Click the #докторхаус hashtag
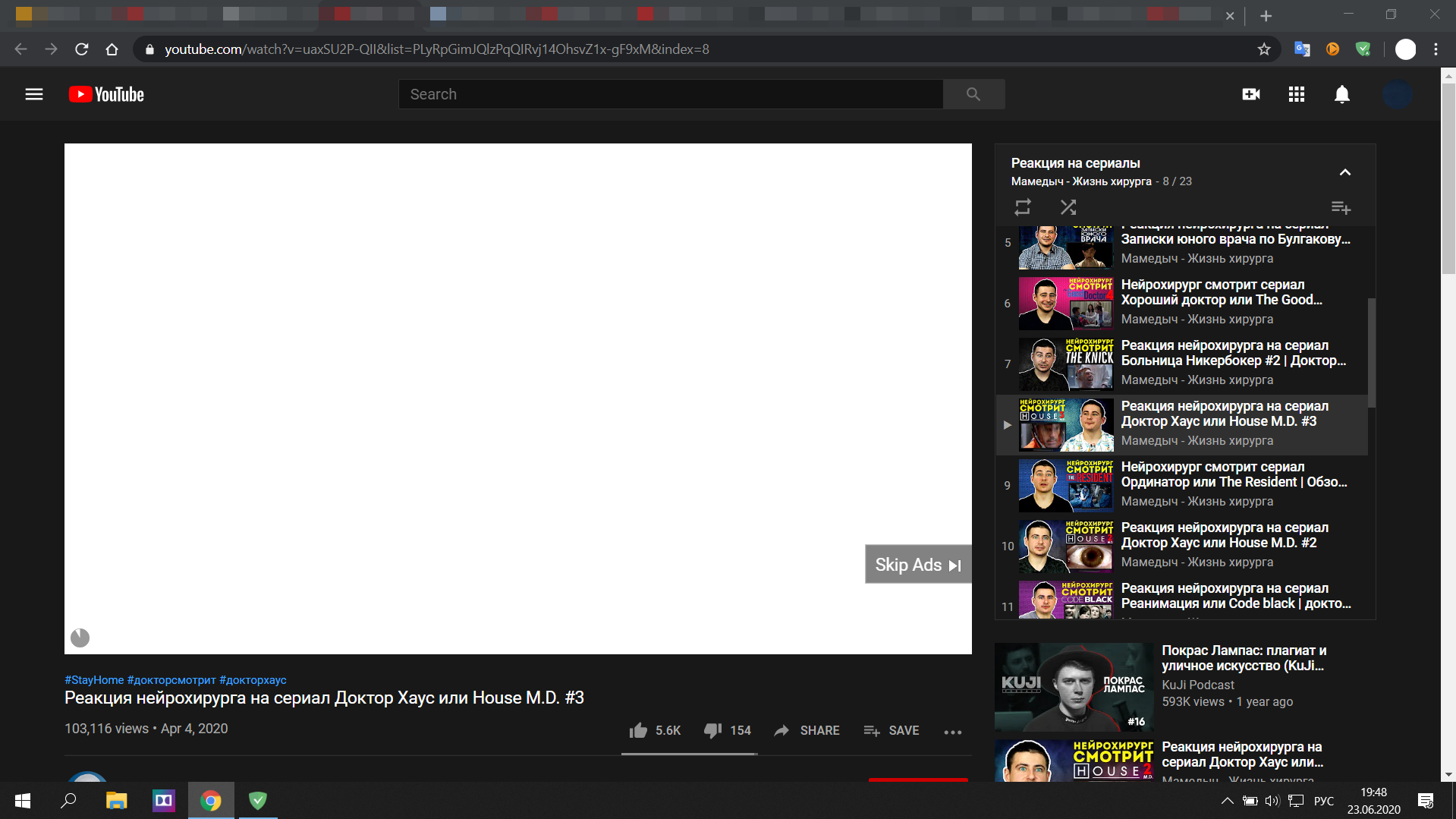1456x819 pixels. click(253, 680)
